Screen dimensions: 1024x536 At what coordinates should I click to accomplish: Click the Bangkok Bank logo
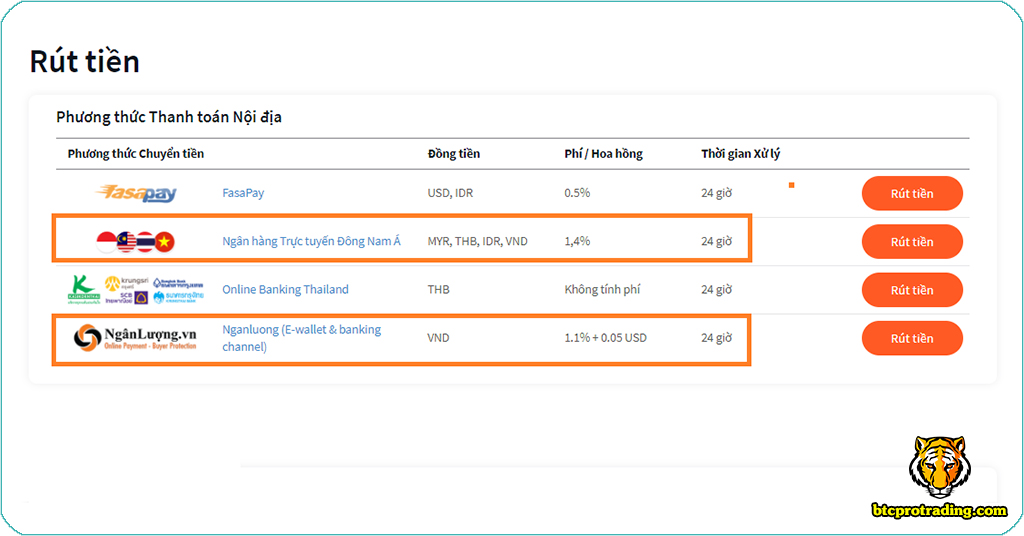pos(178,282)
